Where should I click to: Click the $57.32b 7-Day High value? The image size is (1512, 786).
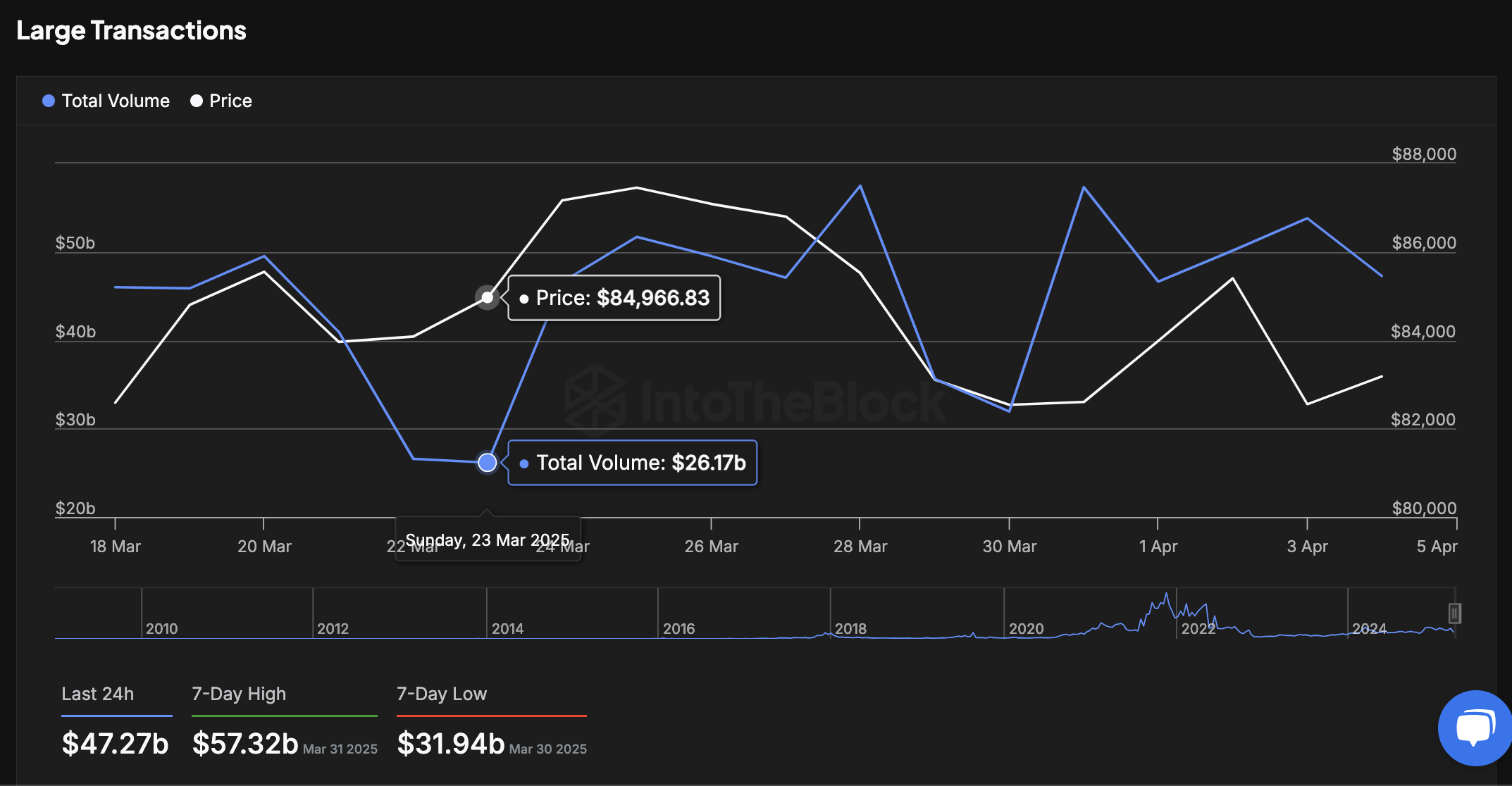245,744
